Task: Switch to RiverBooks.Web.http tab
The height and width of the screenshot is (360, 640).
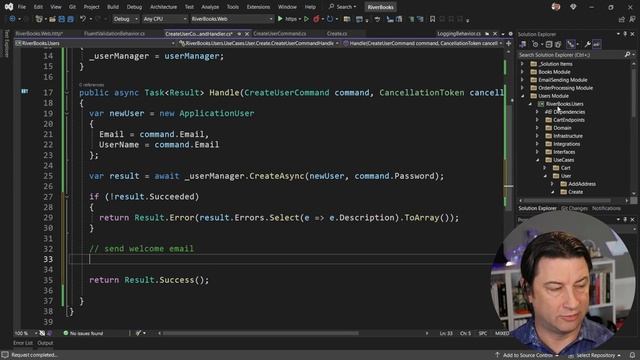Action: pyautogui.click(x=39, y=34)
